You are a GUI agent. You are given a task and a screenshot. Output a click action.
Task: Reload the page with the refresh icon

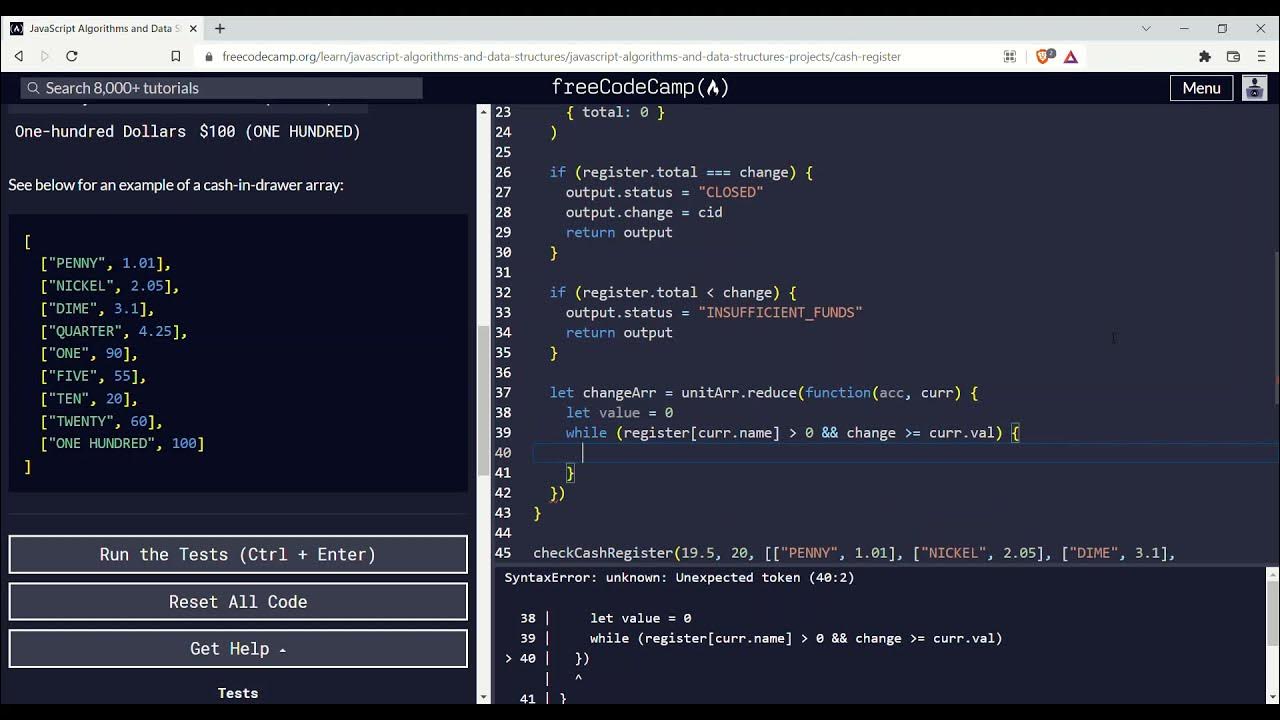(x=71, y=56)
